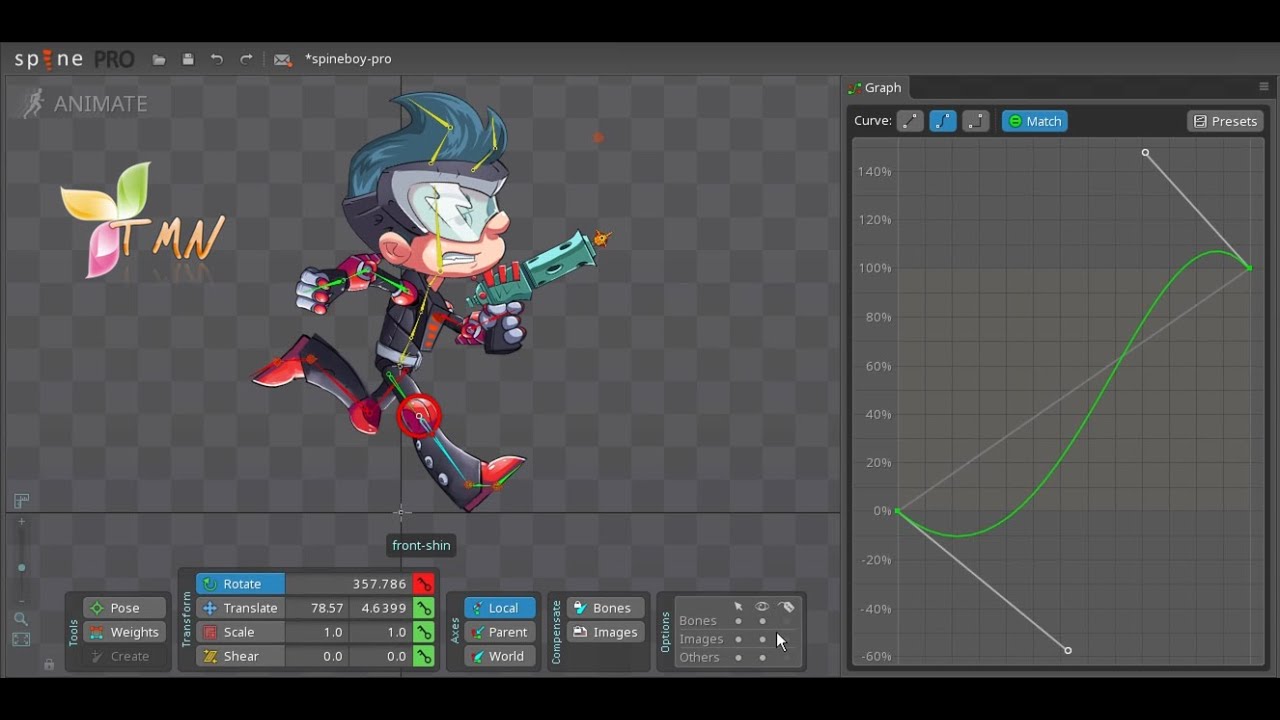Click the fit-to-view frame icon

pos(21,640)
